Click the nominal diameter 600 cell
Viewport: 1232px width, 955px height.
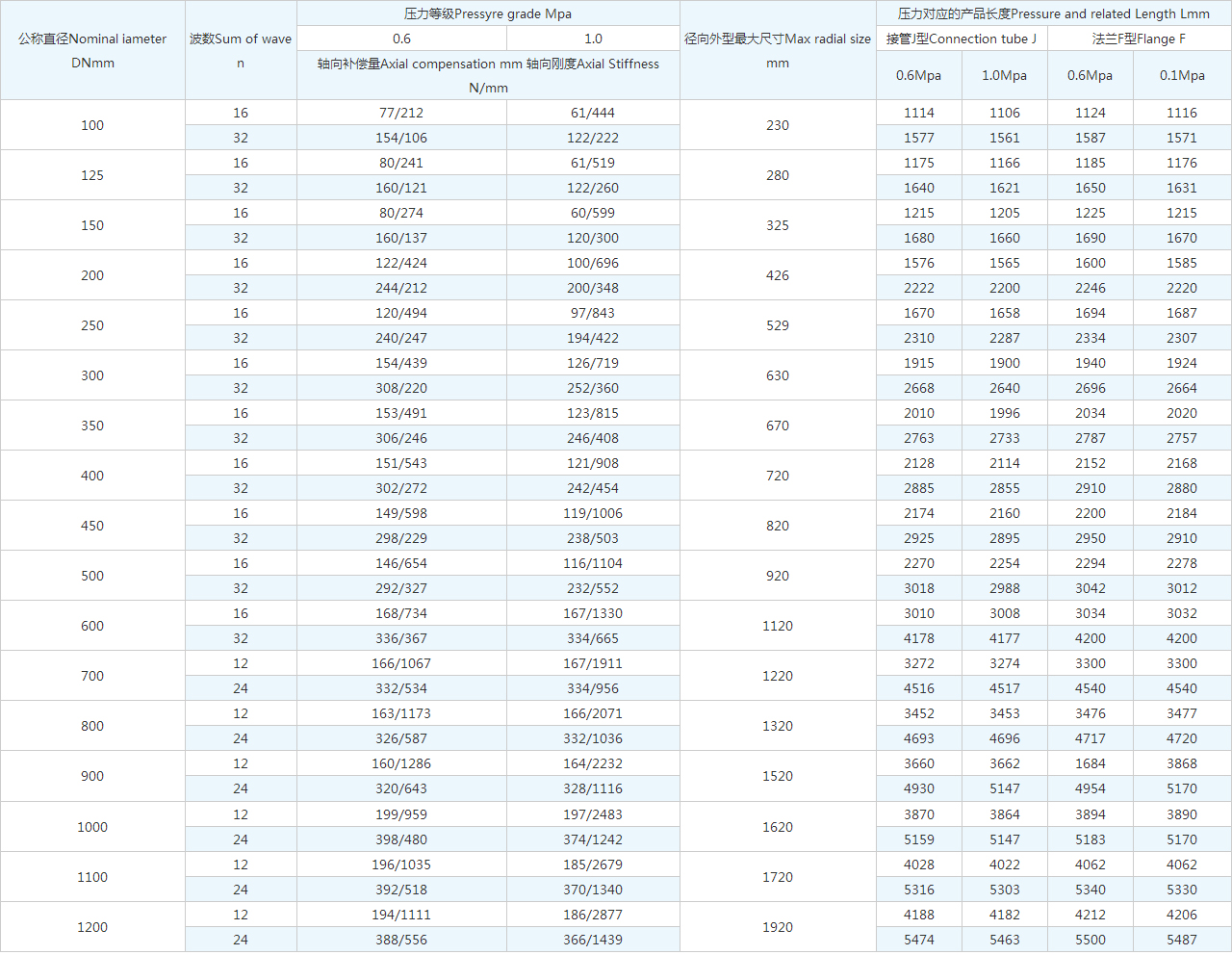pos(92,626)
